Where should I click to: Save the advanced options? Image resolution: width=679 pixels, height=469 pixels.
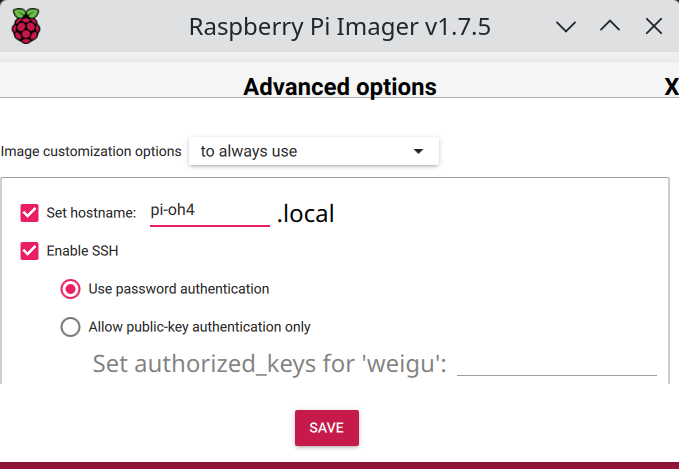(x=327, y=428)
